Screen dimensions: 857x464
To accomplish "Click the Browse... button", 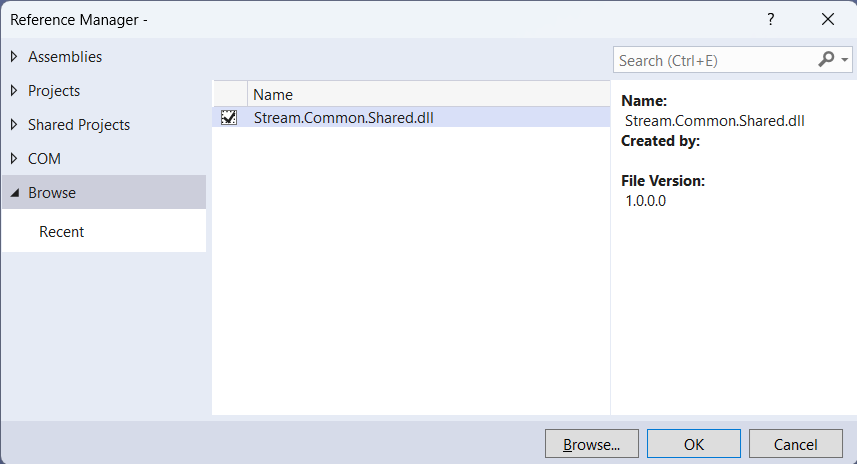I will [592, 444].
